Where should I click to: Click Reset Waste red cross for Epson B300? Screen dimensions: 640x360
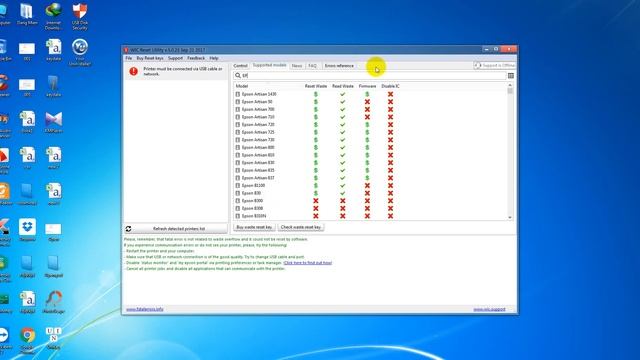316,201
